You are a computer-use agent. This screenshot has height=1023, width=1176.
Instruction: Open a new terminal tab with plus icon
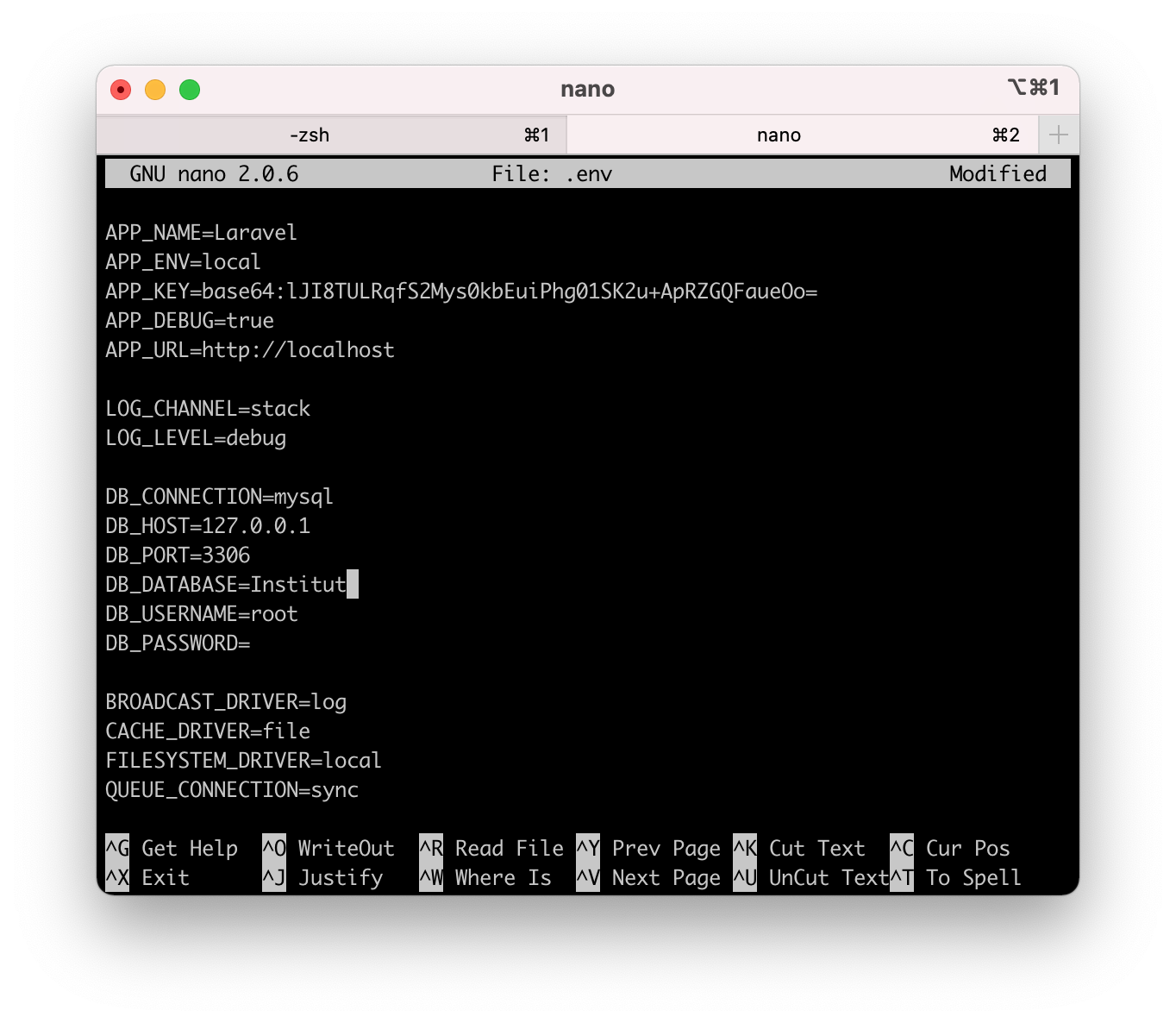coord(1059,135)
